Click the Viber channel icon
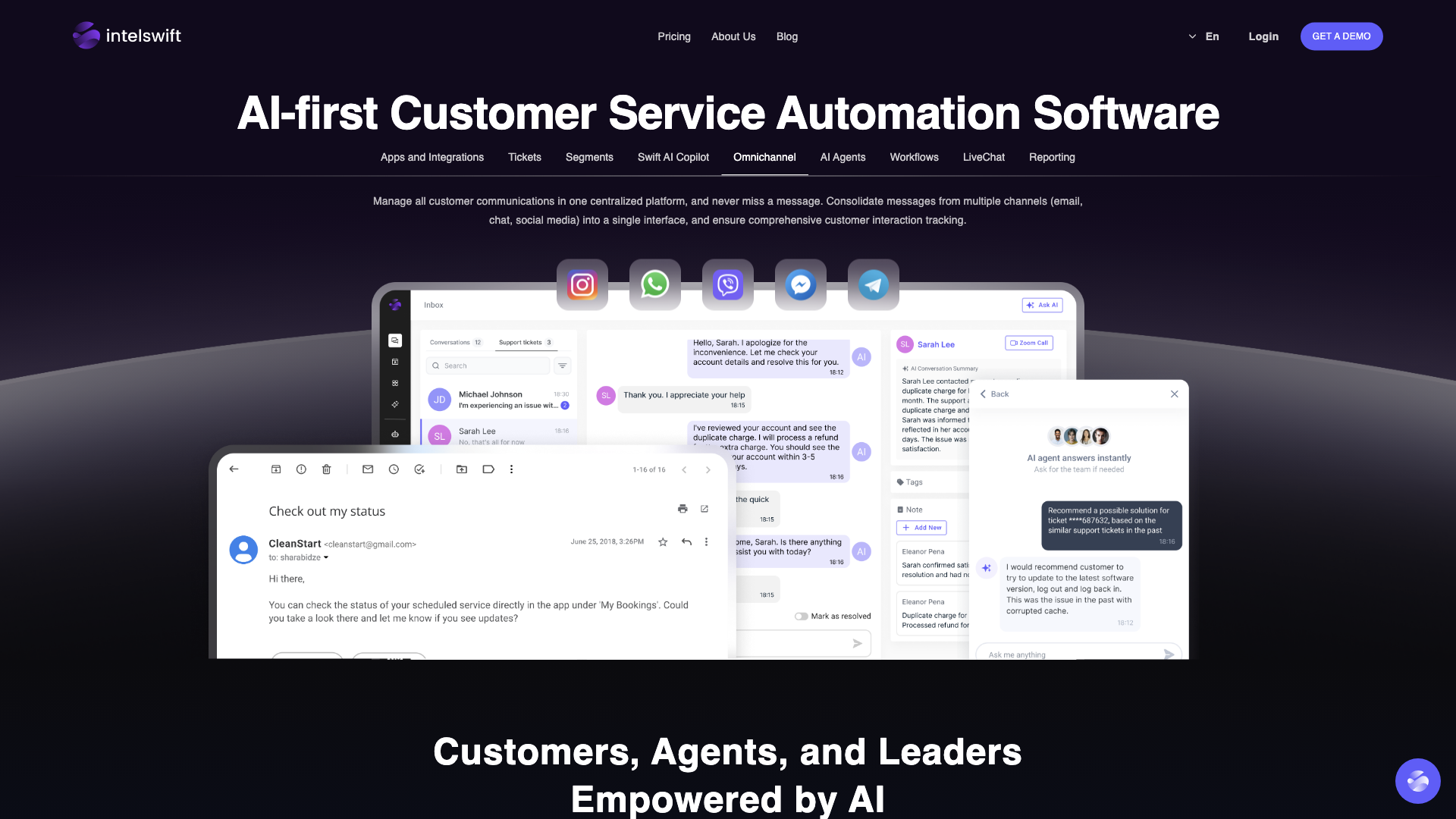 727,284
